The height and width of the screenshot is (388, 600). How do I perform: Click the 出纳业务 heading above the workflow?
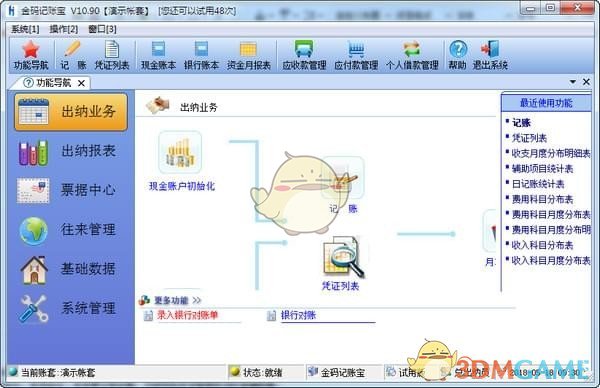point(199,108)
